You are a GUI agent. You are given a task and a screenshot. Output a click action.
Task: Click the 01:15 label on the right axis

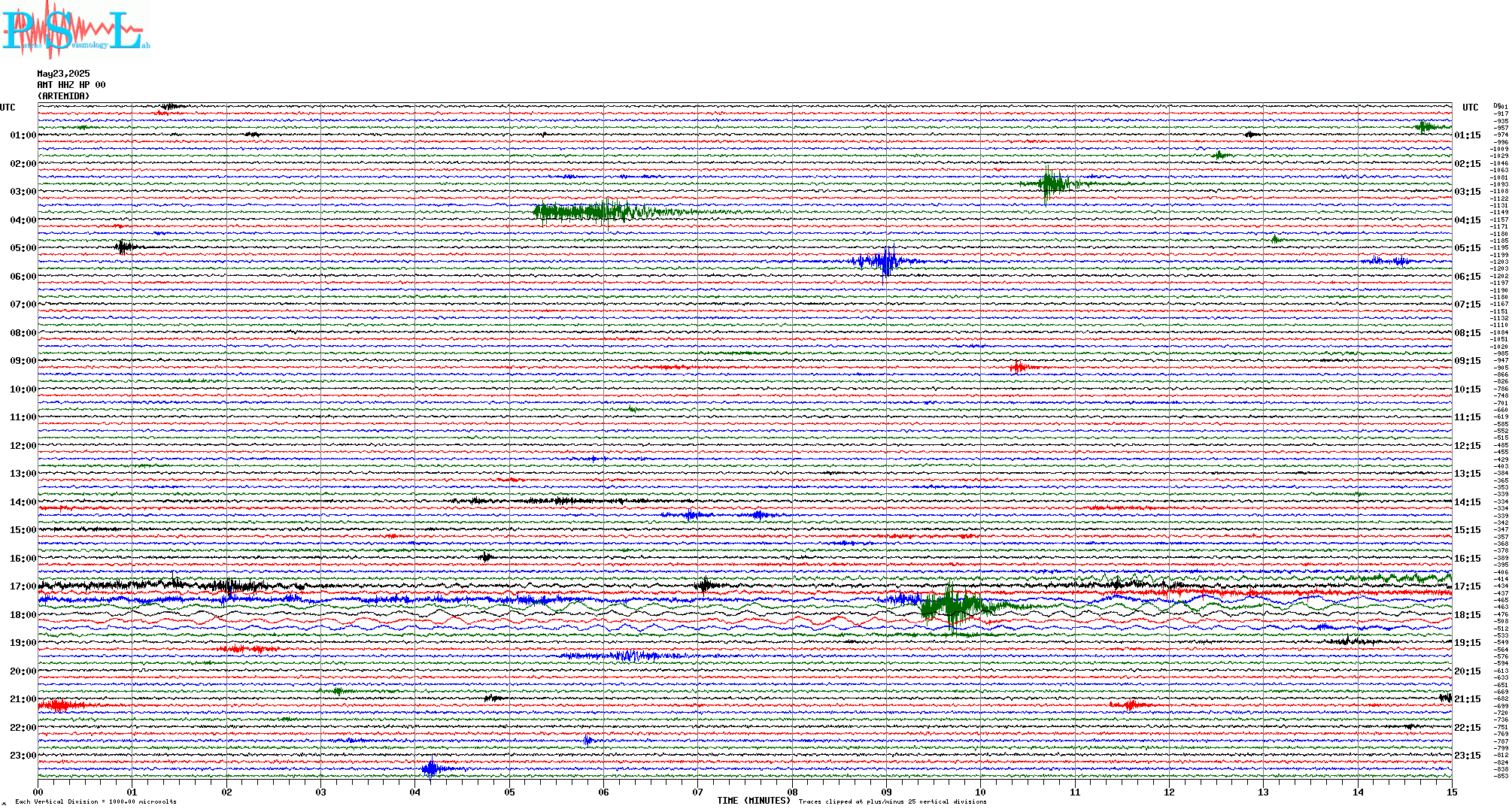[x=1468, y=135]
